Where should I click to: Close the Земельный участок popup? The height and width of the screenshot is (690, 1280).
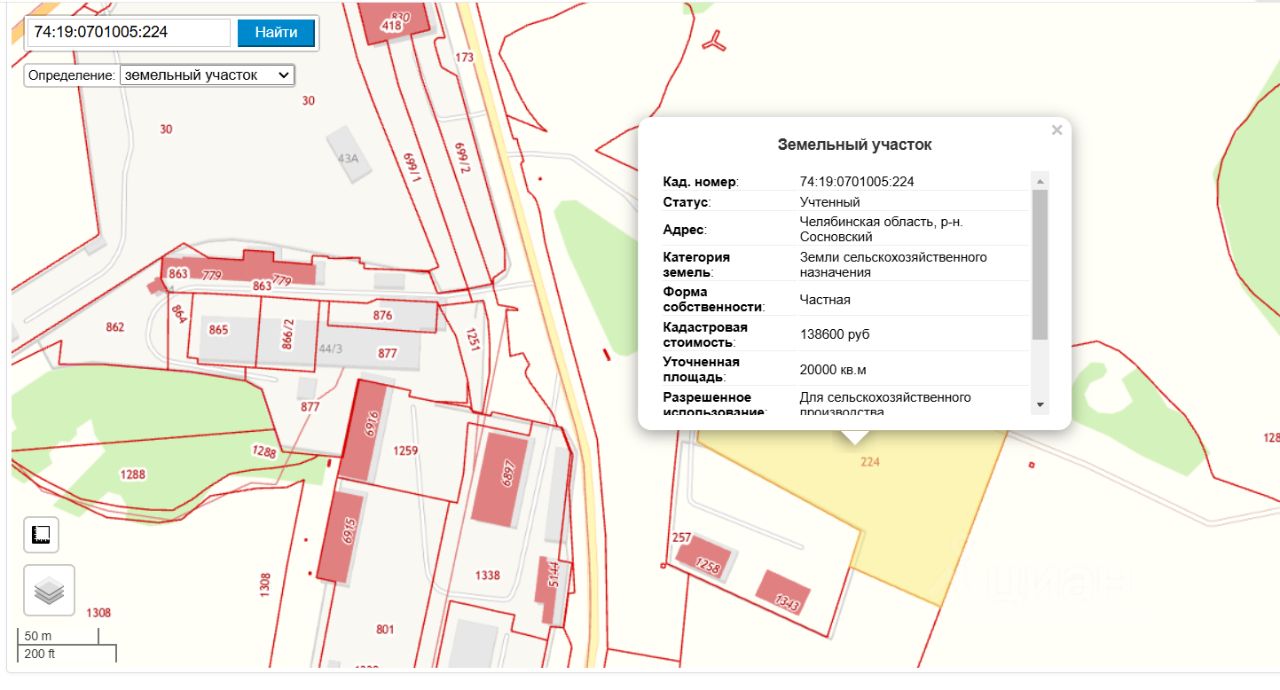[x=1057, y=130]
